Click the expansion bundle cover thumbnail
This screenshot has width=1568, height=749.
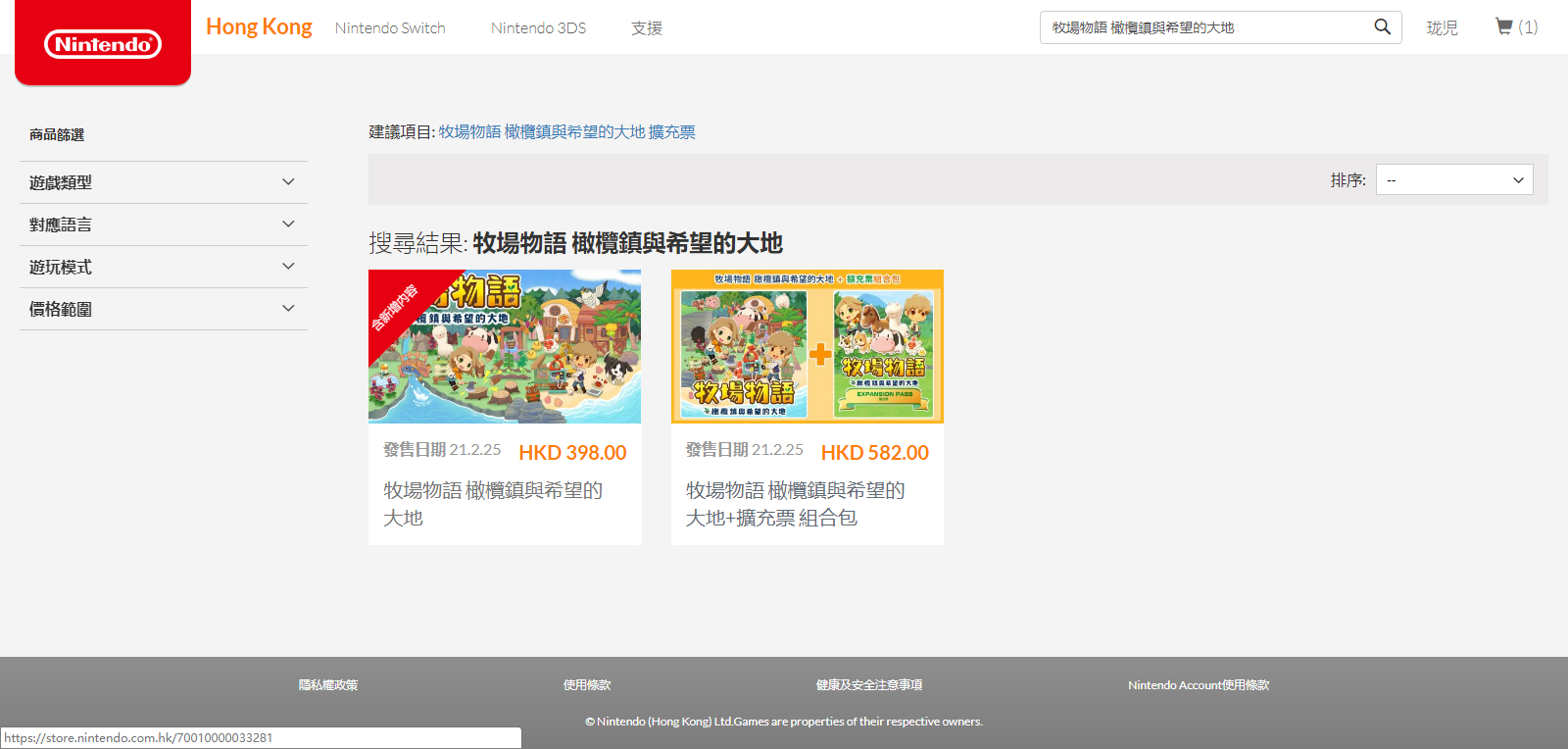point(808,346)
